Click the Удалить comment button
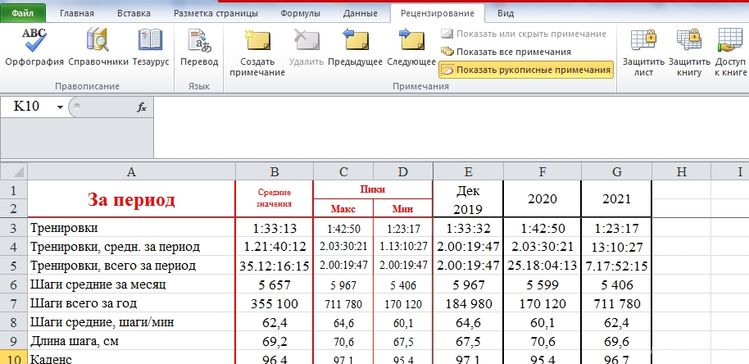Viewport: 749px width, 364px height. point(306,47)
